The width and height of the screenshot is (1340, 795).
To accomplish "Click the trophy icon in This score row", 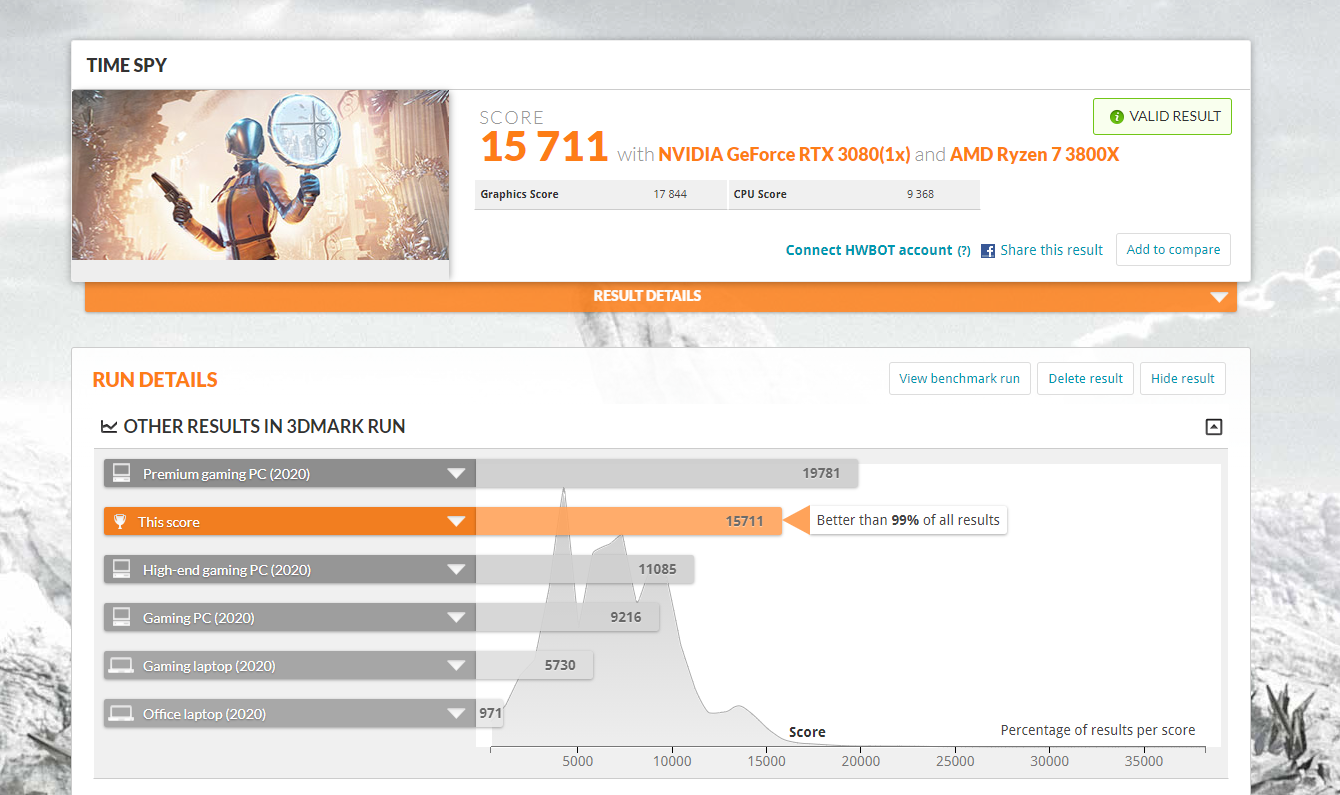I will tap(120, 522).
